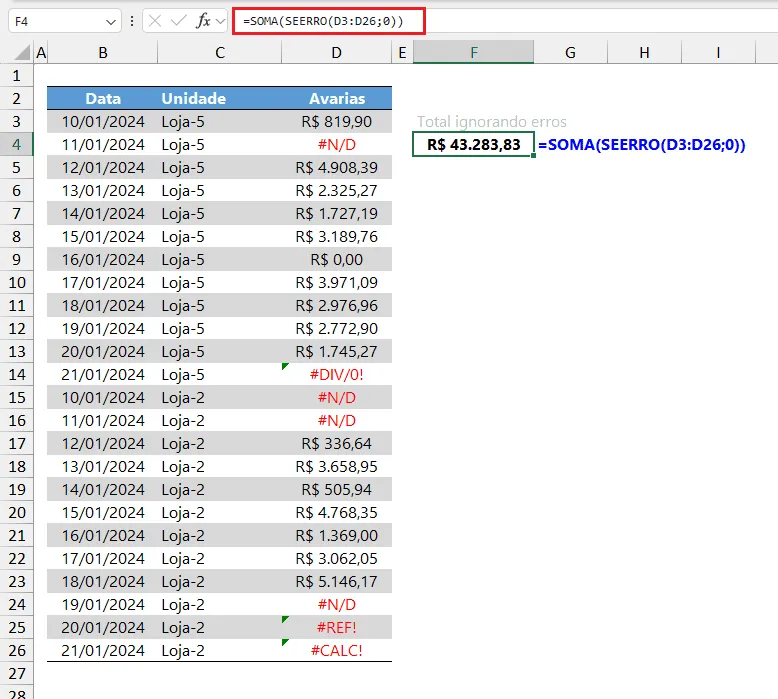The width and height of the screenshot is (778, 699).
Task: Click the green error indicator on #REF! cell
Action: 284,619
